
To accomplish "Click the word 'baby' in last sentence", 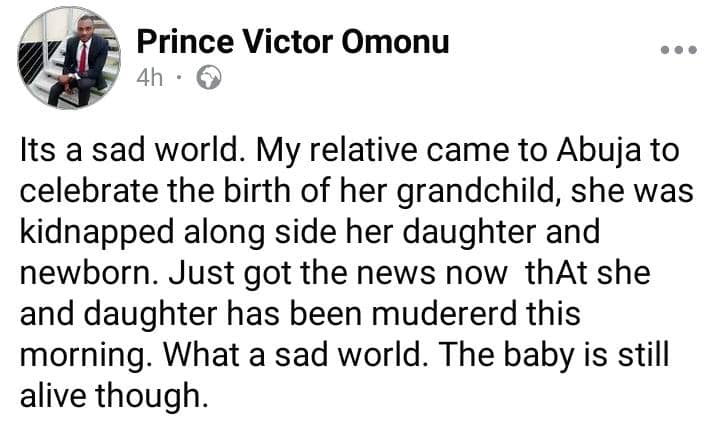I will click(540, 355).
